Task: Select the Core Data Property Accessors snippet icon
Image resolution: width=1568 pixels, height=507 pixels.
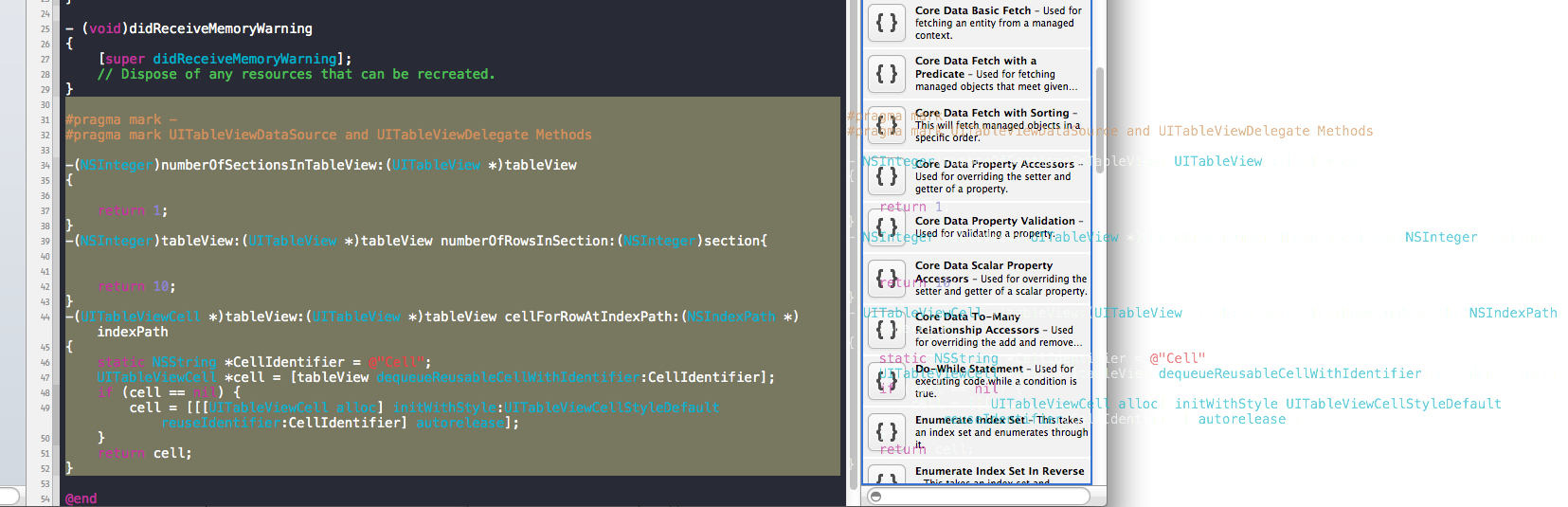Action: 887,175
